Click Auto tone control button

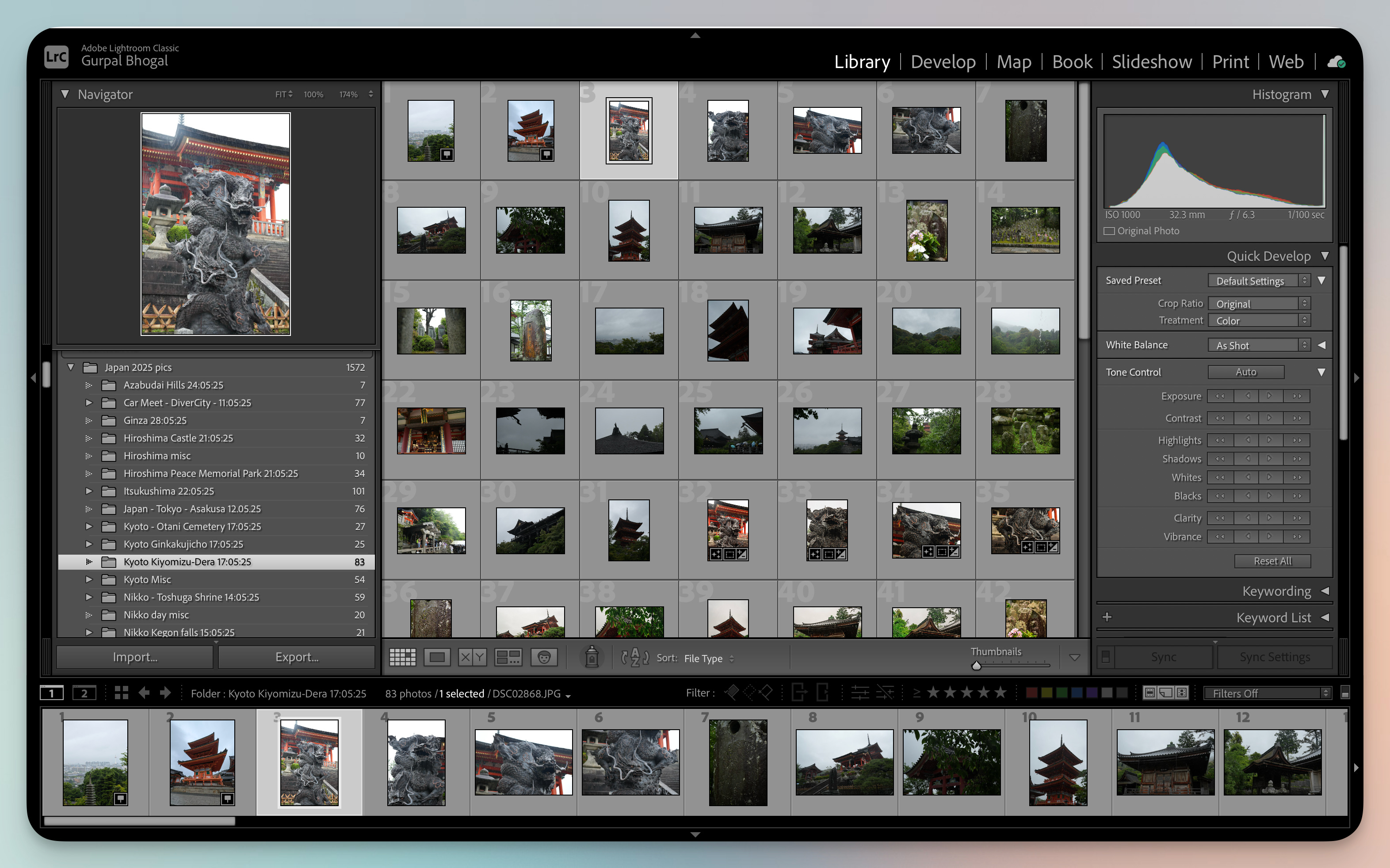(x=1245, y=372)
